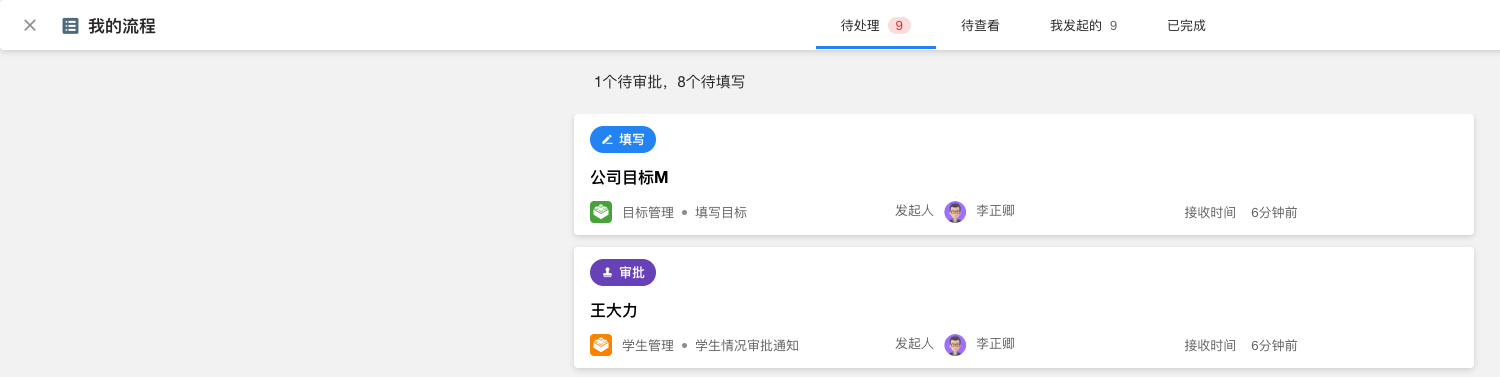The width and height of the screenshot is (1500, 377).
Task: Click the red 9 badge on 待处理
Action: tap(899, 26)
